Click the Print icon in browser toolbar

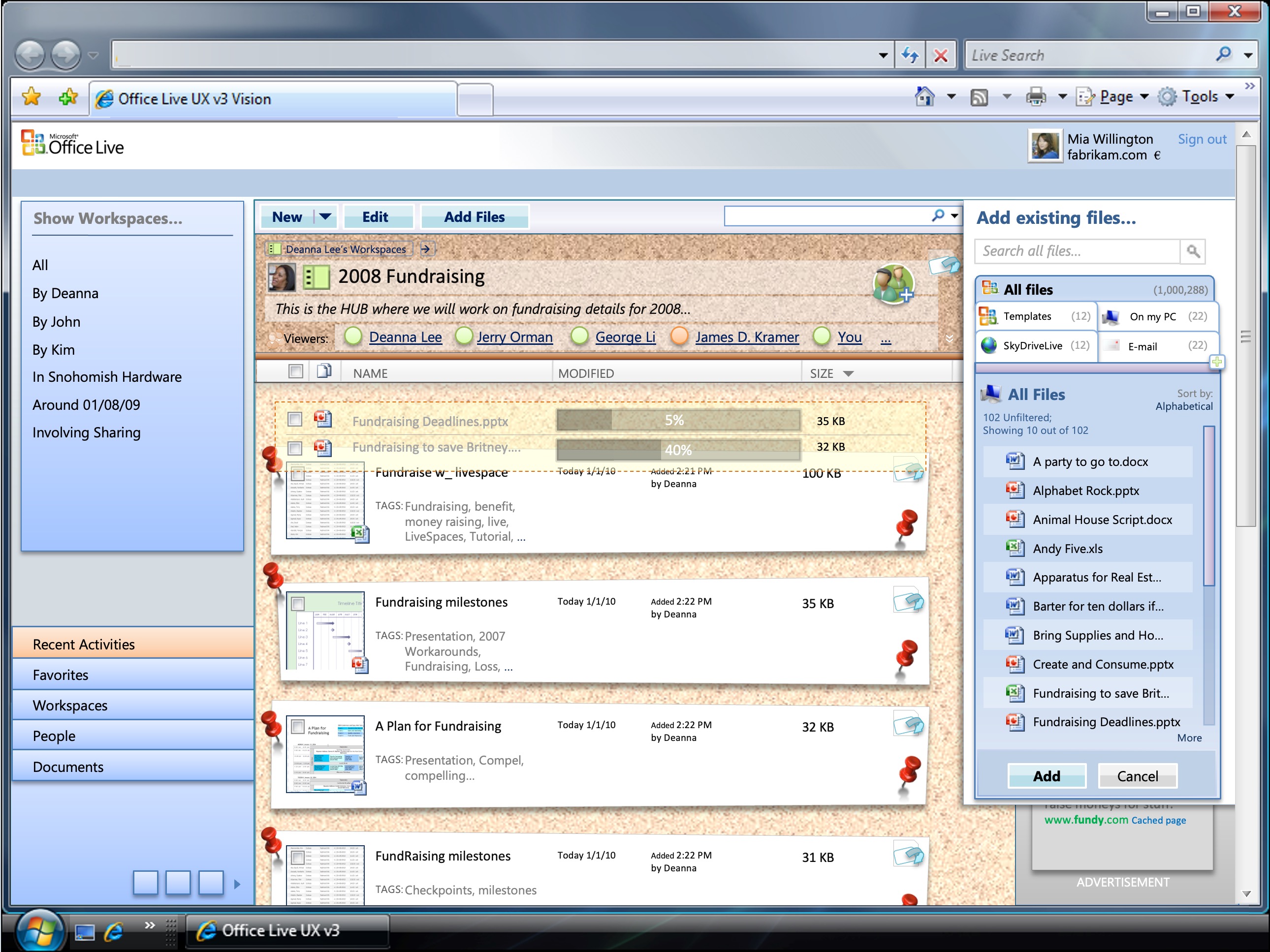click(1036, 96)
